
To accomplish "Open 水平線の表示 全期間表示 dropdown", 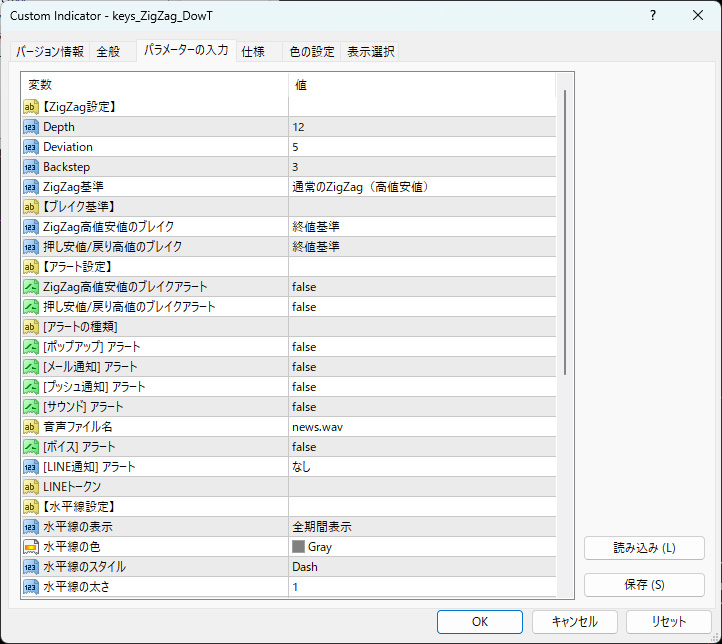I will (x=422, y=527).
